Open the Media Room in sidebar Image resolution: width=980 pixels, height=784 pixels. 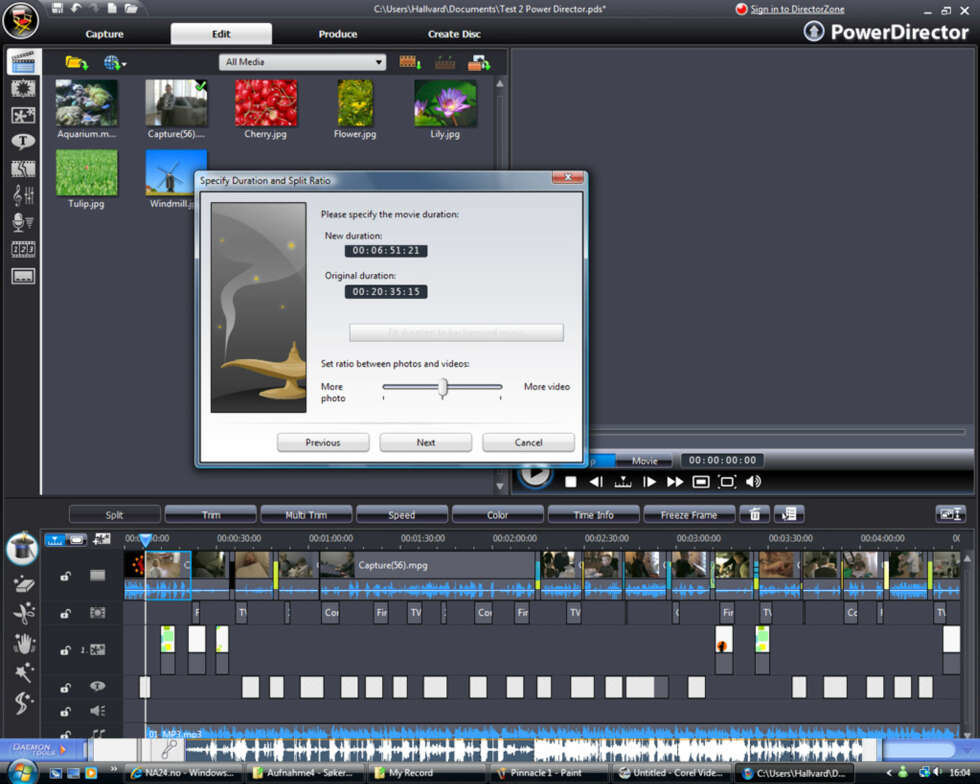[23, 63]
